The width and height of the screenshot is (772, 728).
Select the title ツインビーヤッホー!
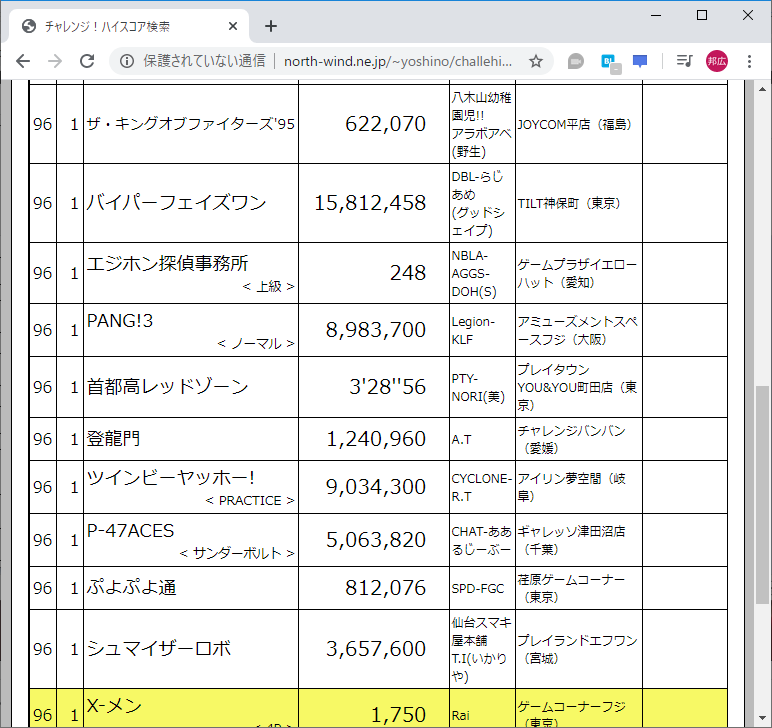170,477
